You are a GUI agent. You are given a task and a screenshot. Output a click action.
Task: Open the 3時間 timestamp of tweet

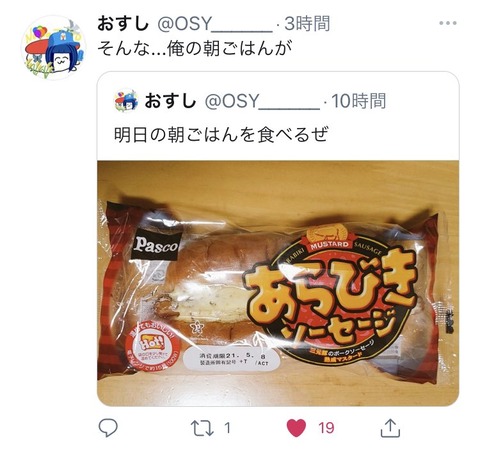[307, 24]
